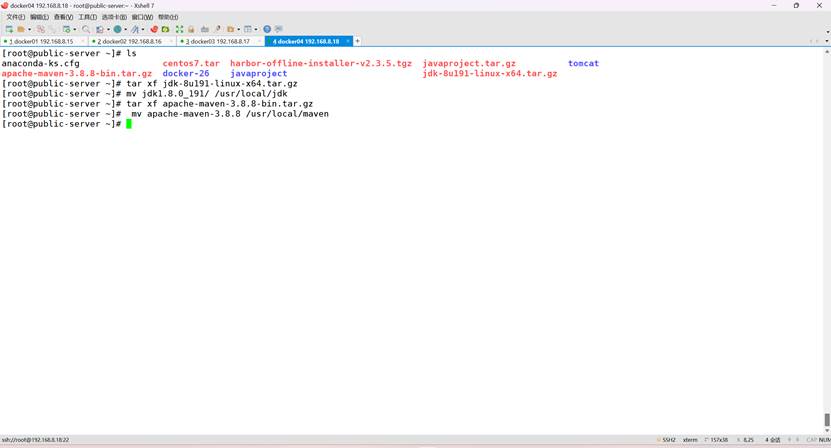Click the Disconnect toolbar icon
The width and height of the screenshot is (831, 448).
pyautogui.click(x=41, y=29)
